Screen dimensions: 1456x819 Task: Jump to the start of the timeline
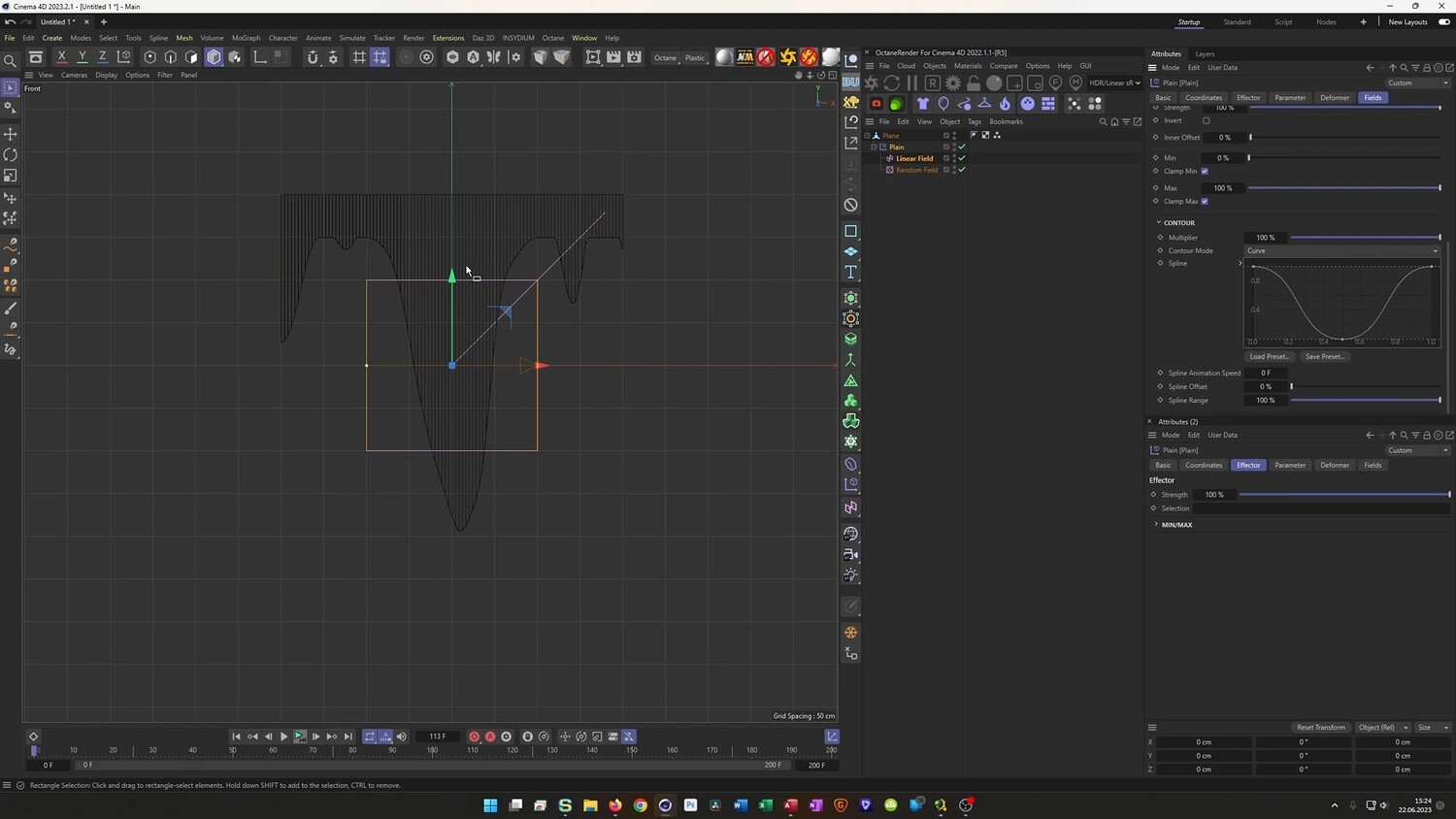point(236,737)
